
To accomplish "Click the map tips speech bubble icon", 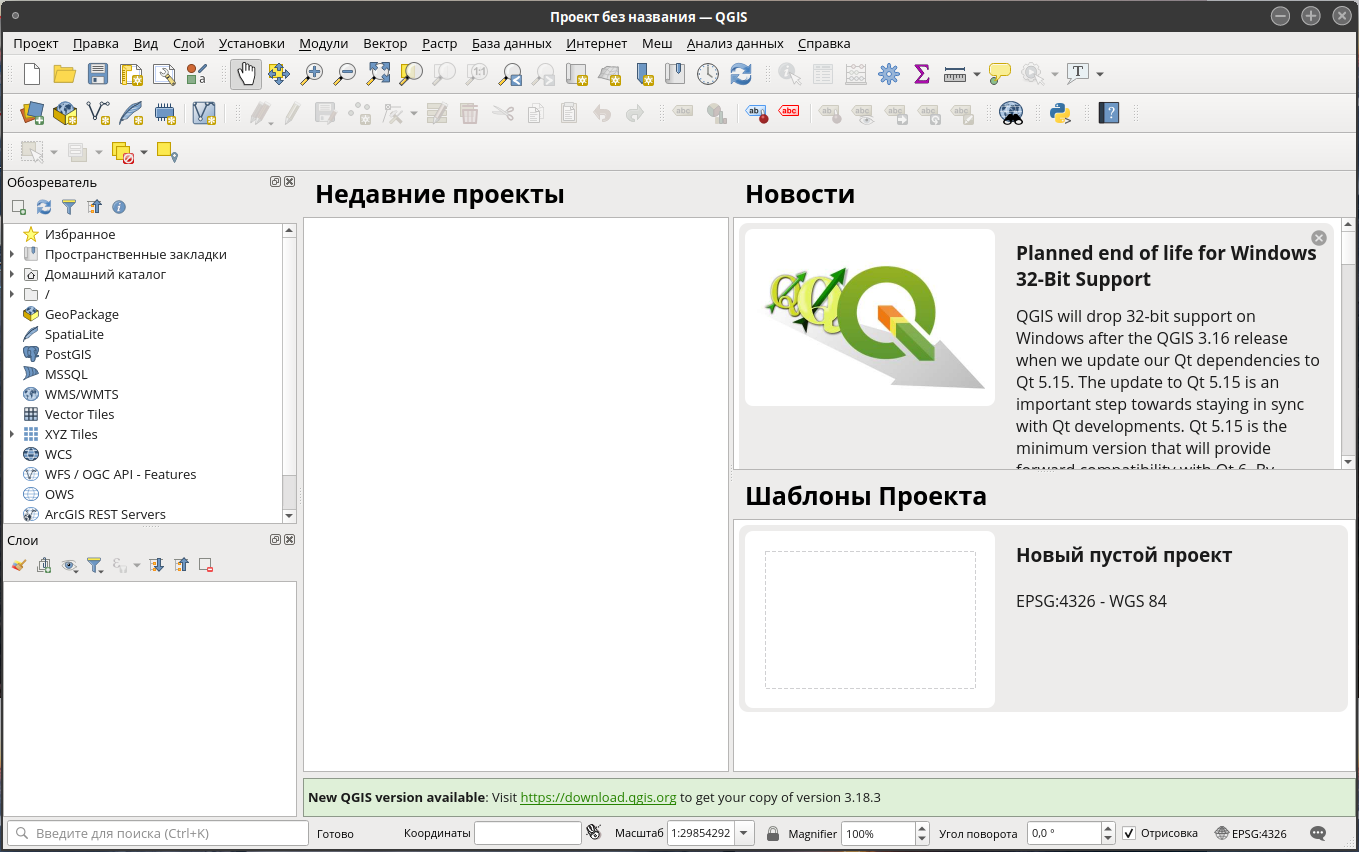I will (1000, 74).
